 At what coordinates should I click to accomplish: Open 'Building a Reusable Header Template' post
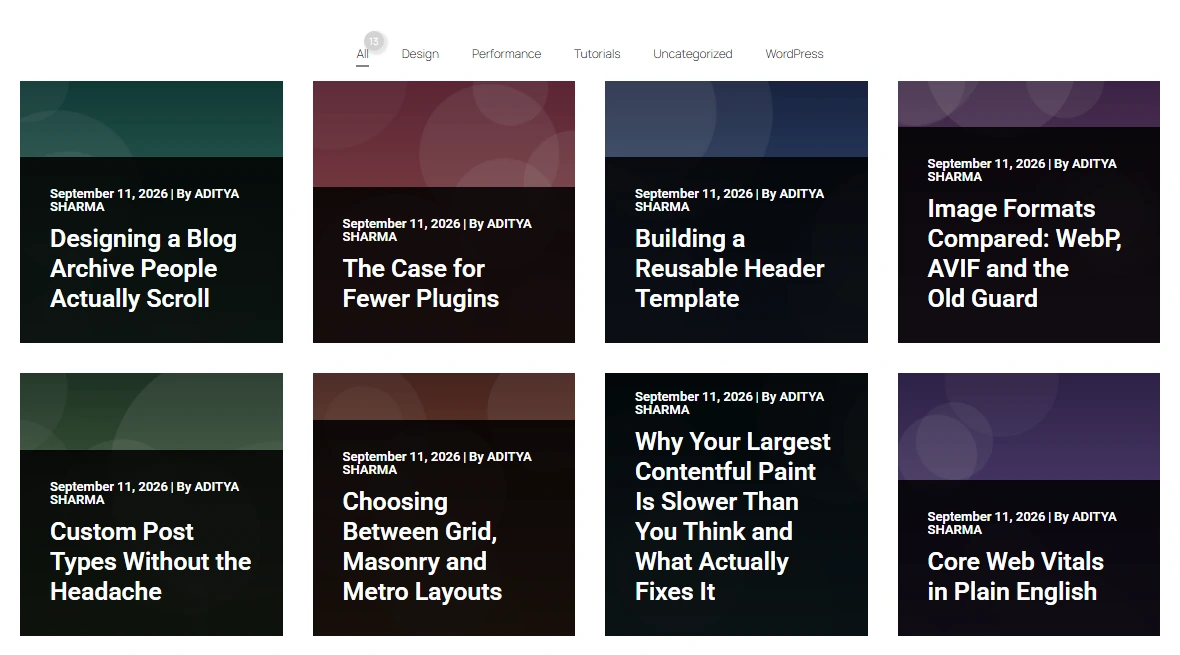[729, 269]
